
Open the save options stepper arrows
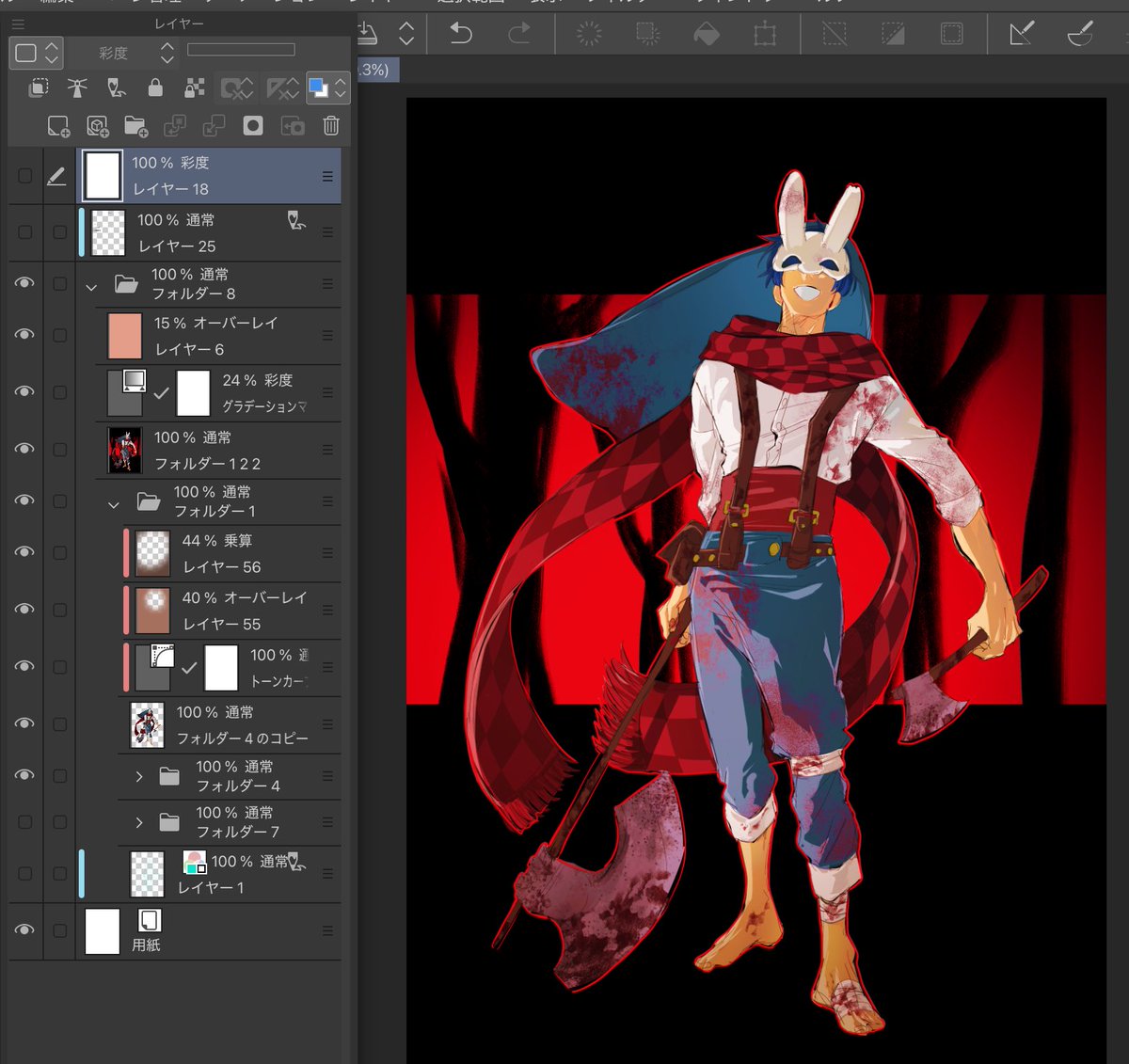(x=406, y=35)
